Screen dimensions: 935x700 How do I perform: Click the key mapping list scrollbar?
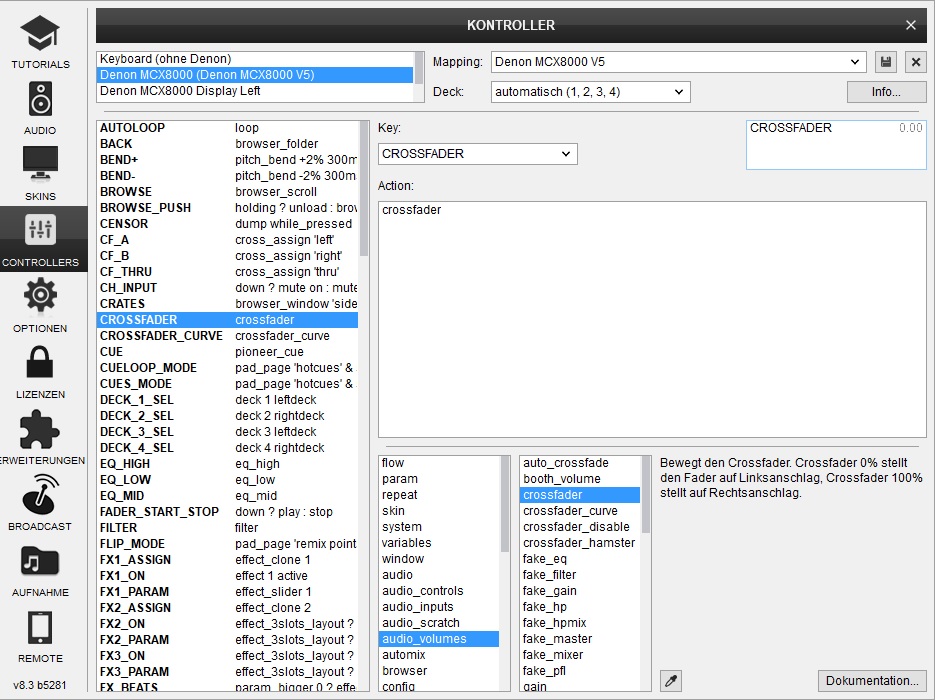point(364,188)
